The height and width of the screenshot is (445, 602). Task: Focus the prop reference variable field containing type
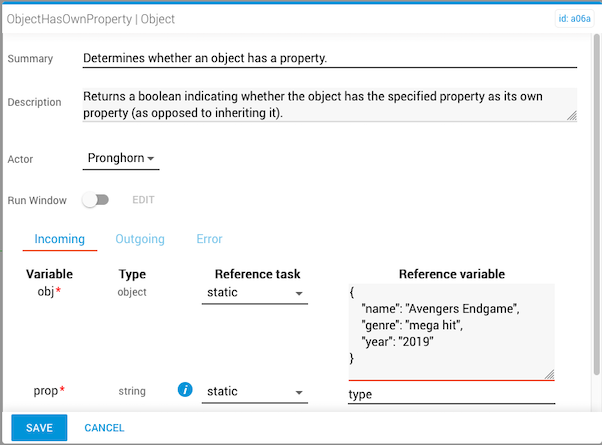450,394
